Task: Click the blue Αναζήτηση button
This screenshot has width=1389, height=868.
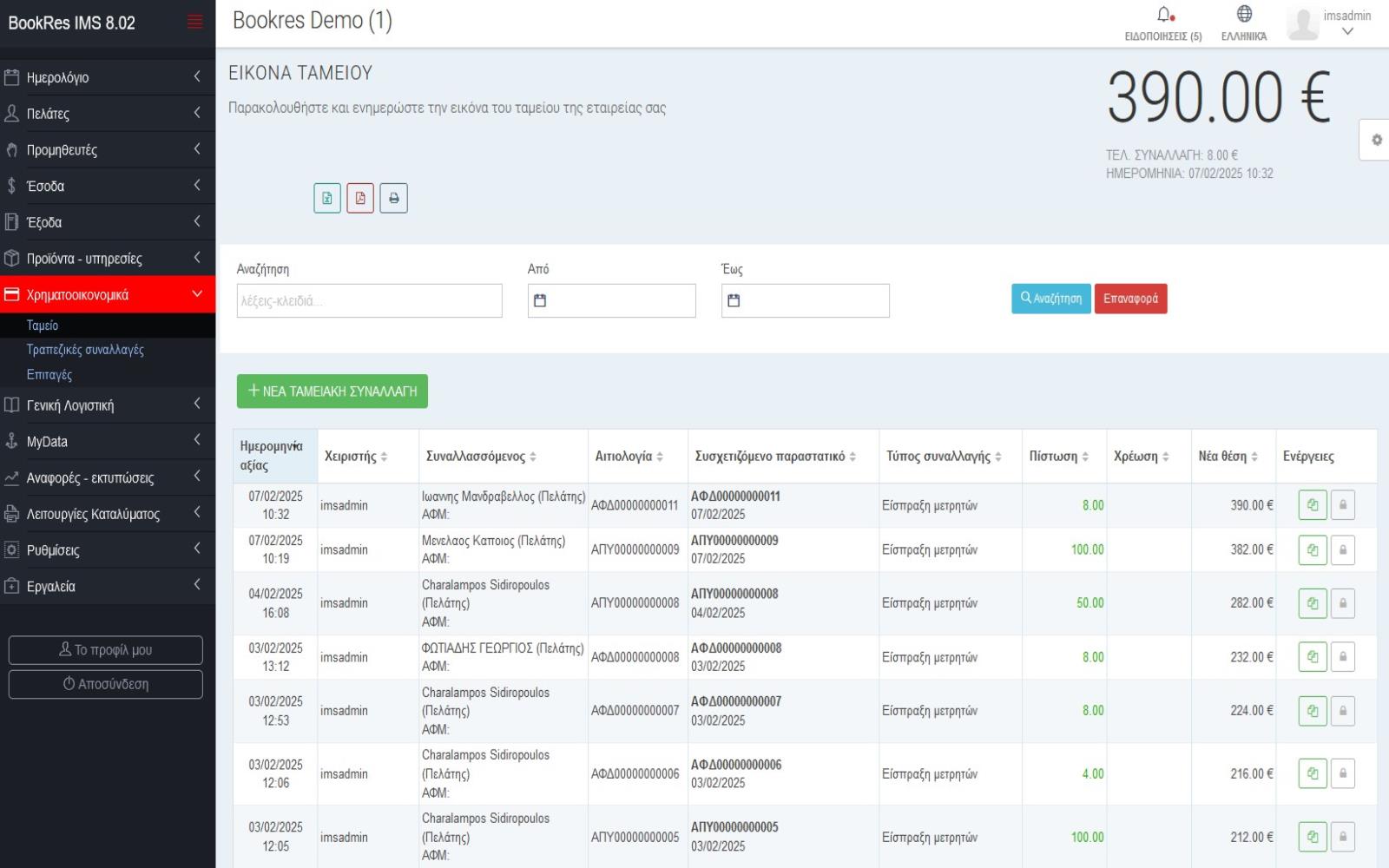Action: [1050, 299]
